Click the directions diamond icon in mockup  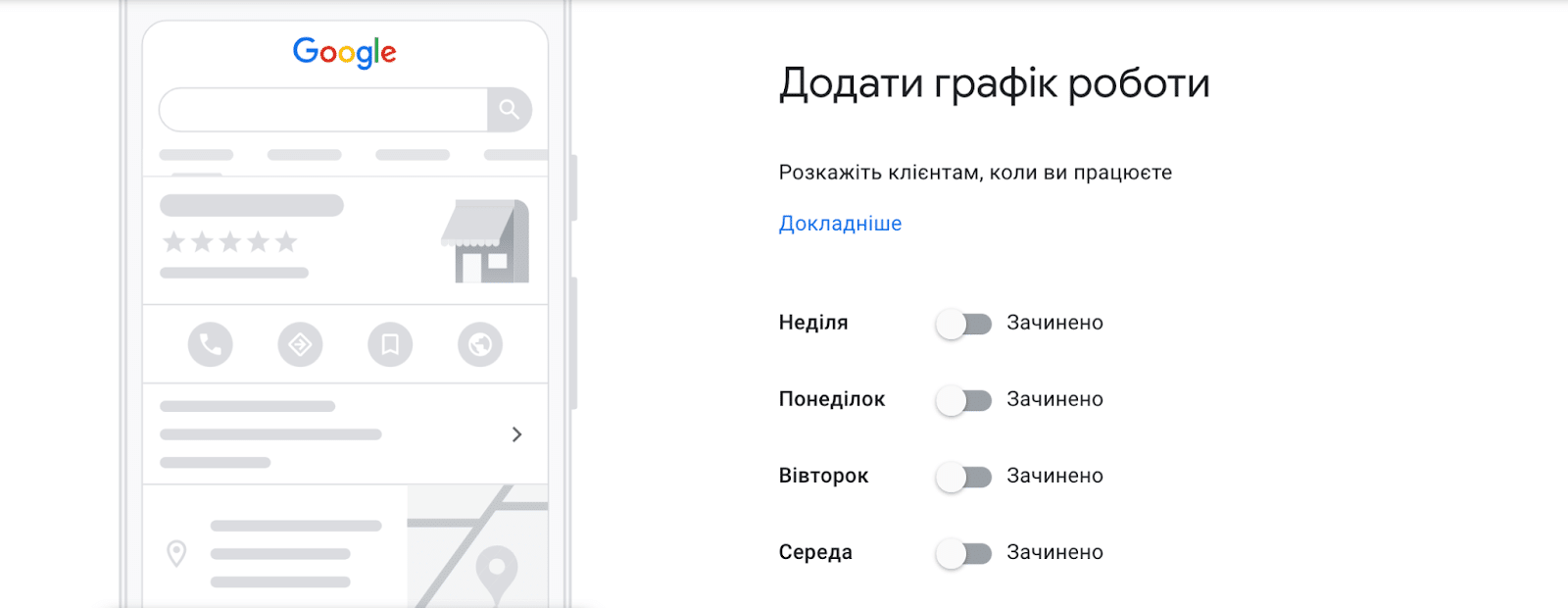coord(300,344)
